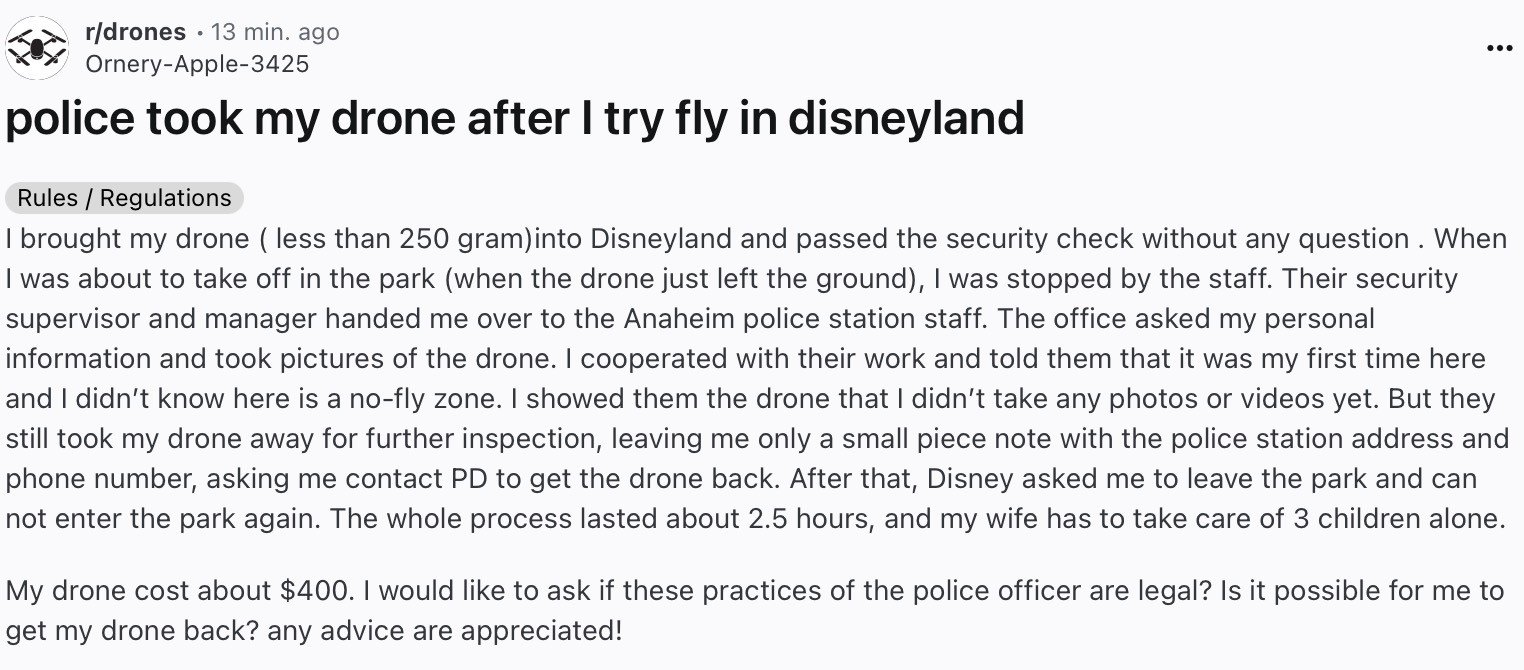Image resolution: width=1524 pixels, height=670 pixels.
Task: Click the '13 min. ago' timestamp
Action: coord(275,32)
